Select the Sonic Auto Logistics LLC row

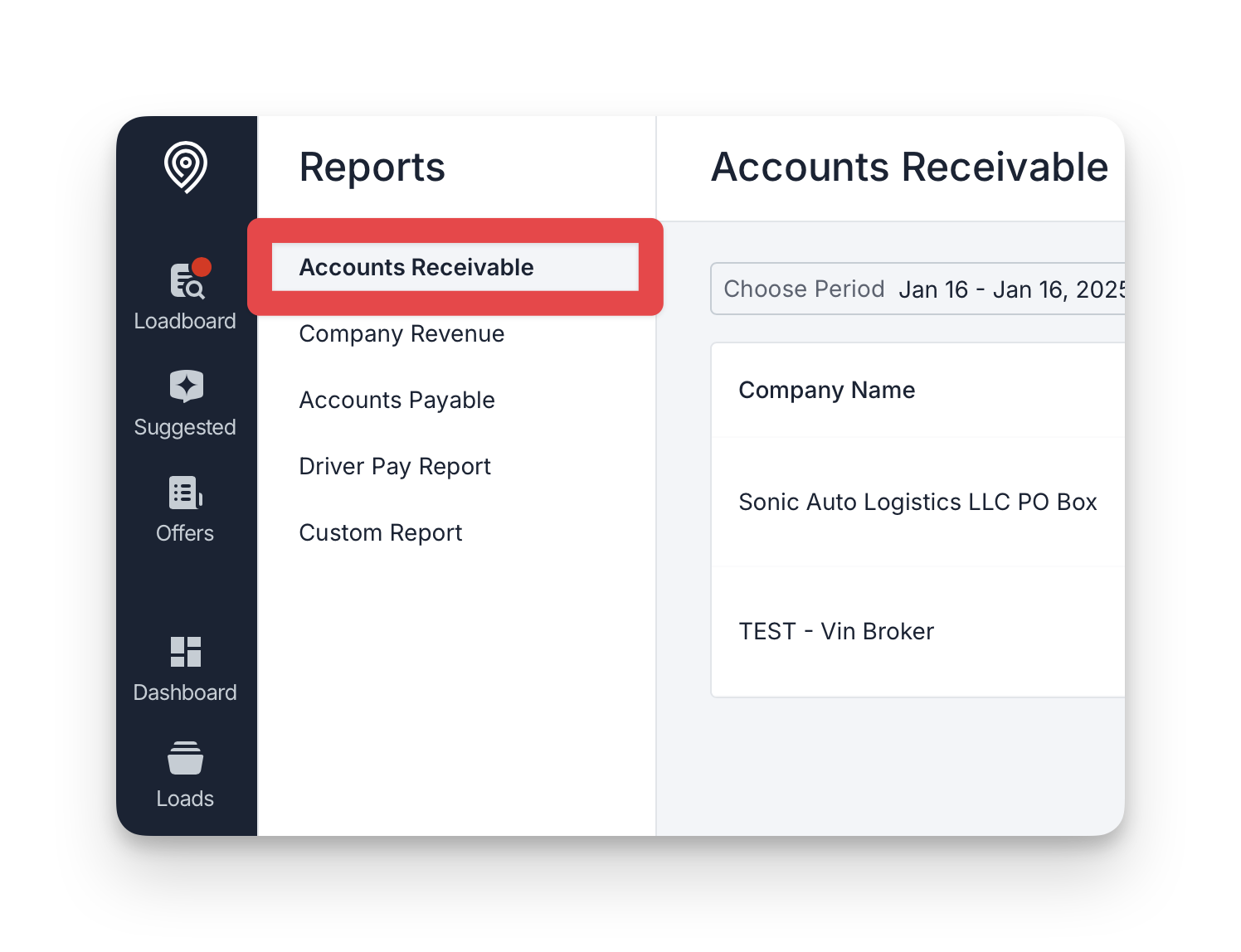tap(917, 502)
